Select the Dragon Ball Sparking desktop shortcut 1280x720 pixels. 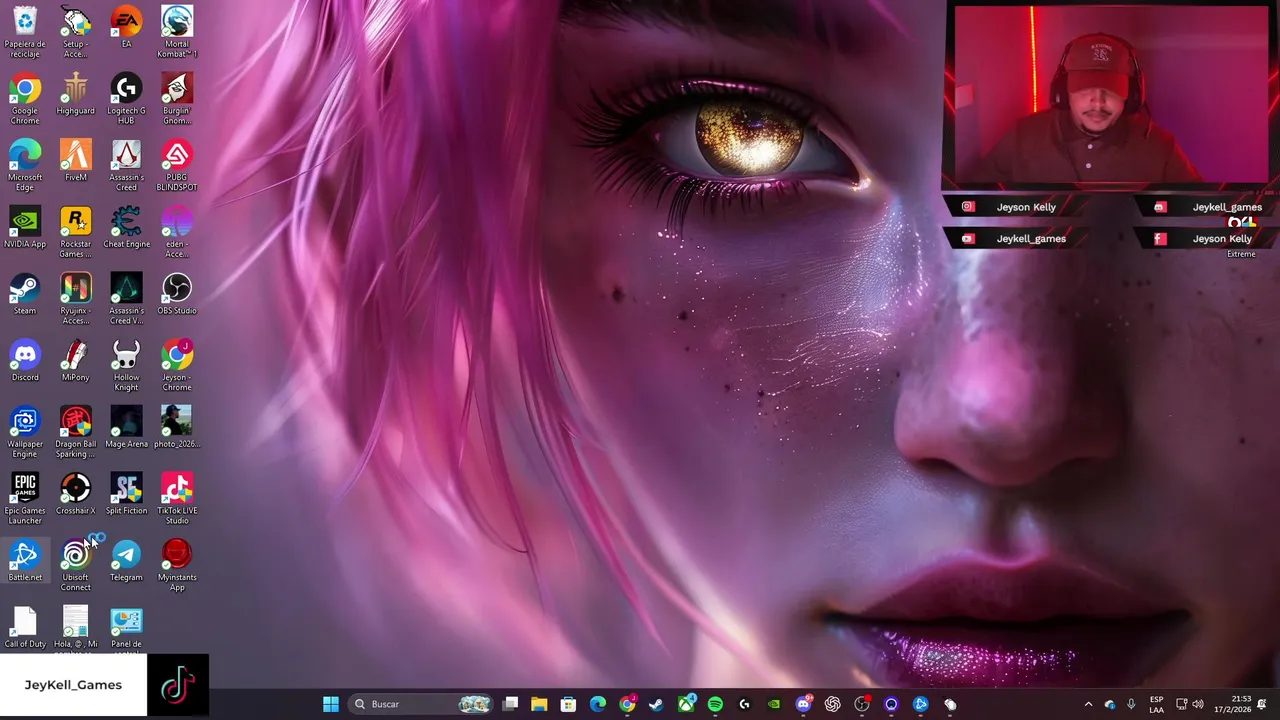click(x=75, y=432)
